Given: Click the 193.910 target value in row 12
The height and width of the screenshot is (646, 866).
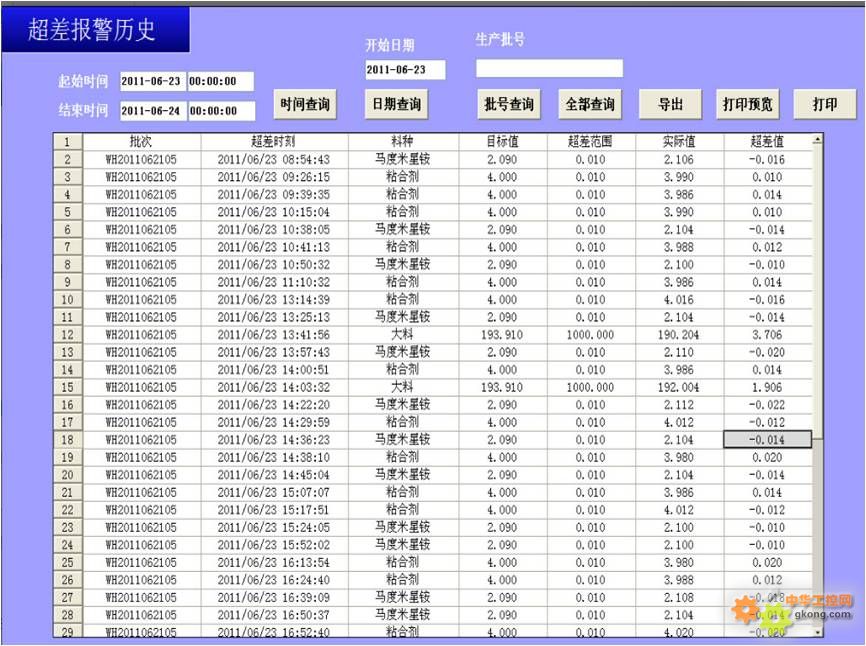Looking at the screenshot, I should tap(501, 335).
